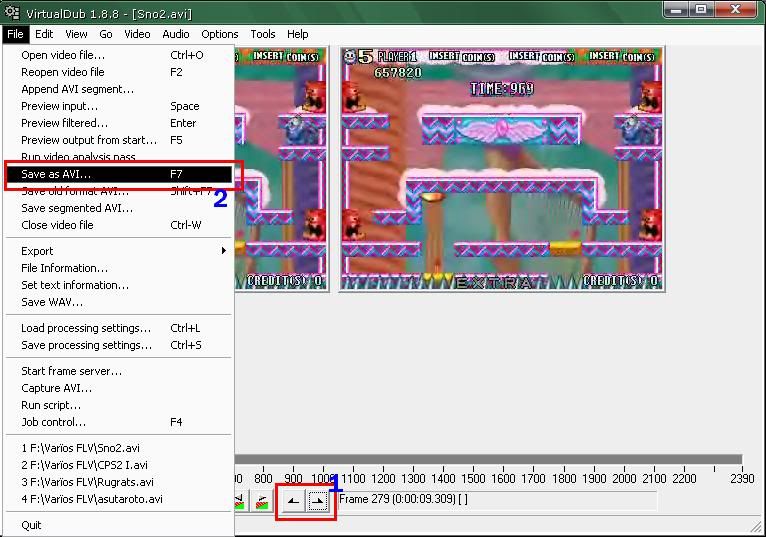Choose Append AVI segment...
The width and height of the screenshot is (766, 537).
tap(118, 89)
